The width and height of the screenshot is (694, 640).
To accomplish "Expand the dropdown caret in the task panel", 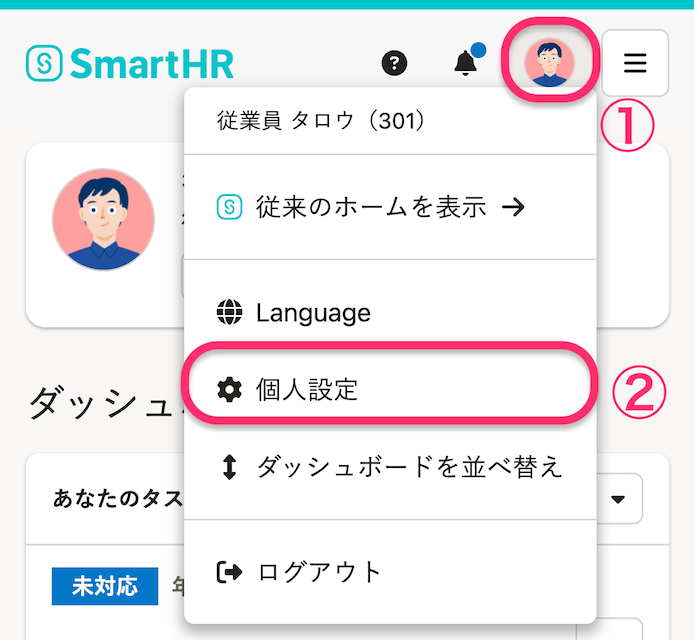I will pos(617,499).
